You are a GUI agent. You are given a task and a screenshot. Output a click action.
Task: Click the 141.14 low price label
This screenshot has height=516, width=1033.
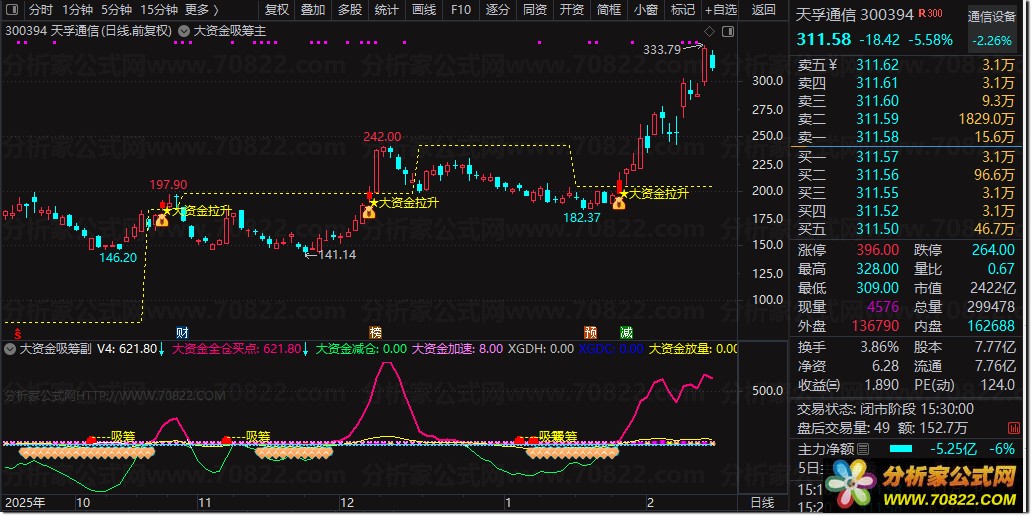click(337, 254)
